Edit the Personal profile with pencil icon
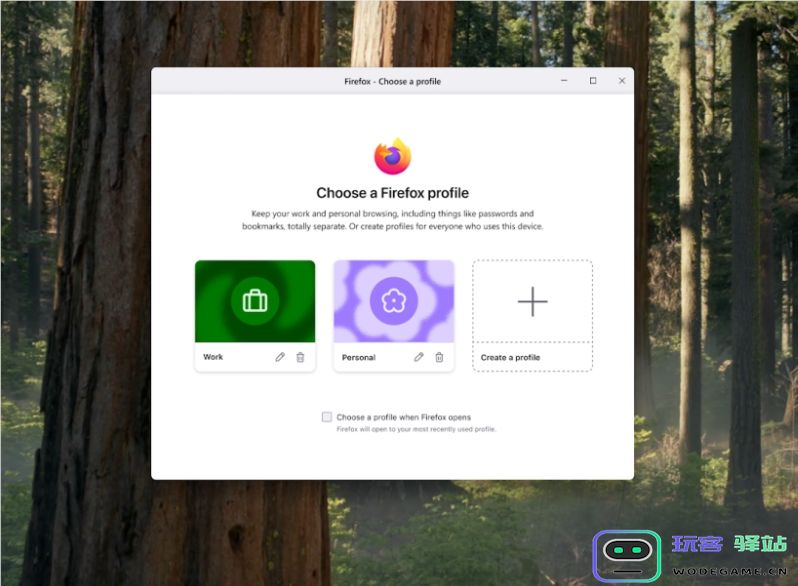The height and width of the screenshot is (586, 798). [x=418, y=357]
